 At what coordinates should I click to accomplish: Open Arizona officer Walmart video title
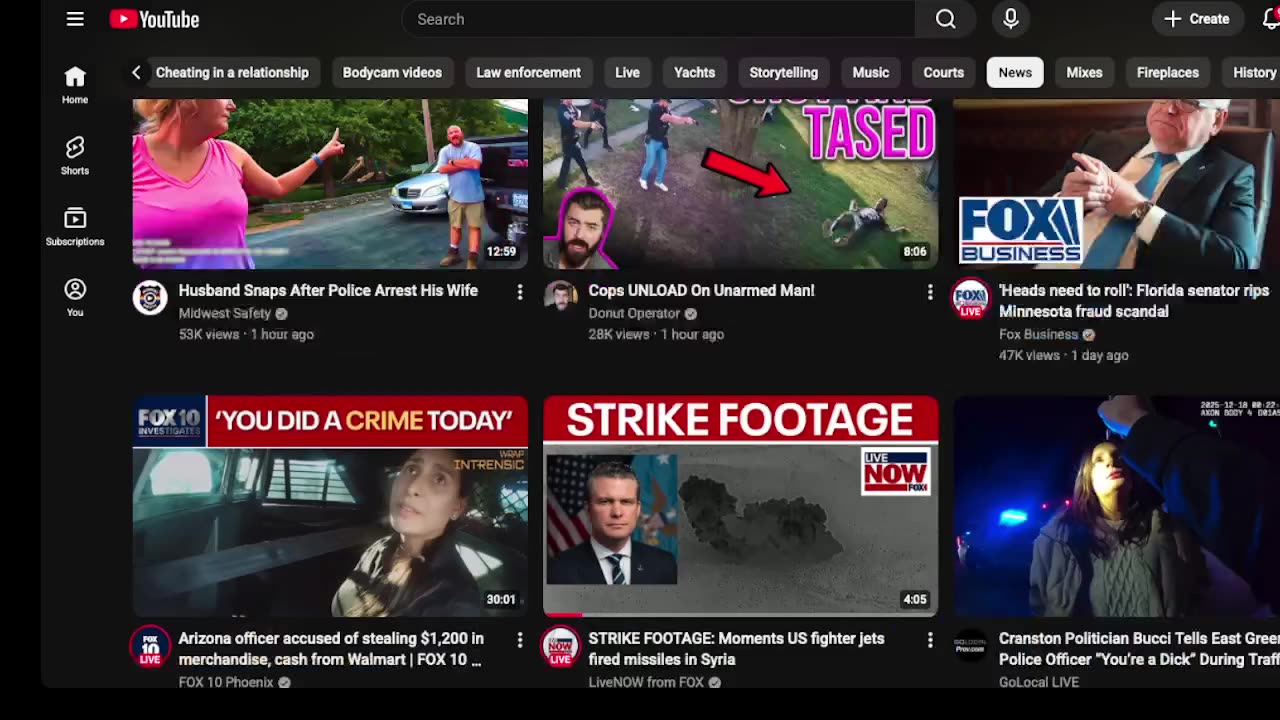coord(331,649)
